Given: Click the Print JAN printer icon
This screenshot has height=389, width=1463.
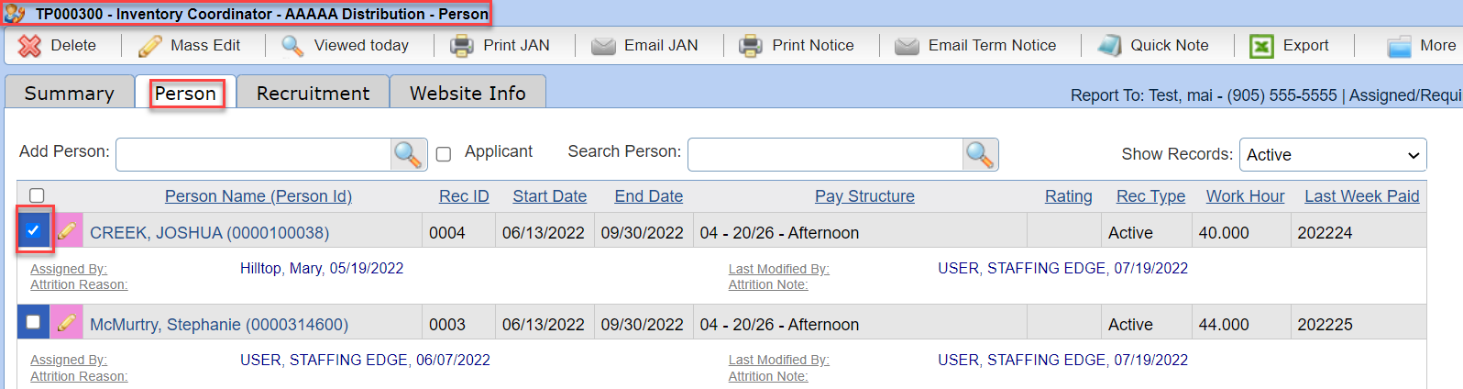Looking at the screenshot, I should (x=461, y=45).
